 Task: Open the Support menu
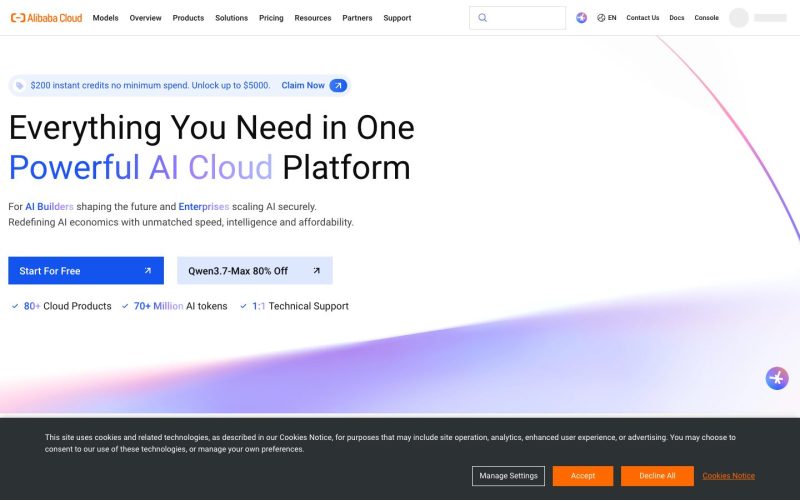point(397,18)
